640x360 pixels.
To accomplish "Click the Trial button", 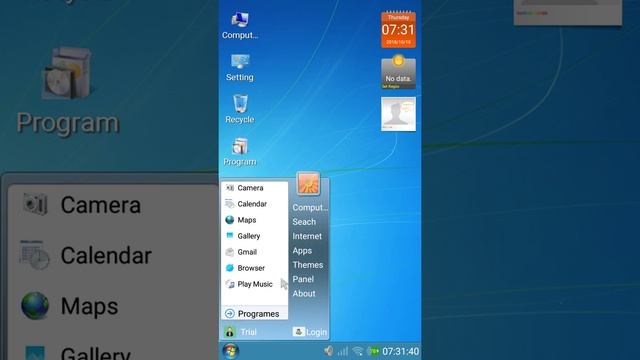I will tap(241, 332).
